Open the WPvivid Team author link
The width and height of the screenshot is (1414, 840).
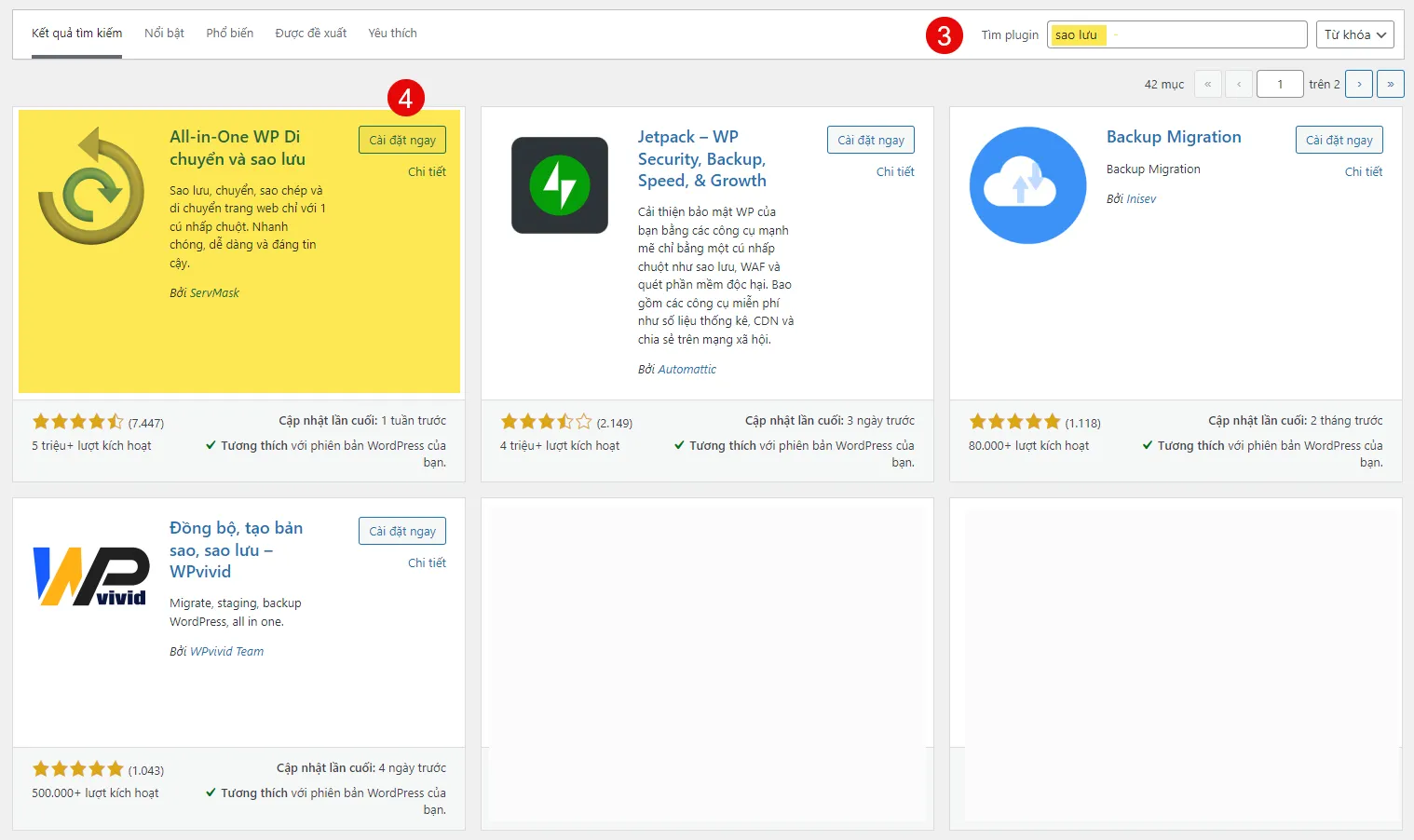tap(226, 652)
